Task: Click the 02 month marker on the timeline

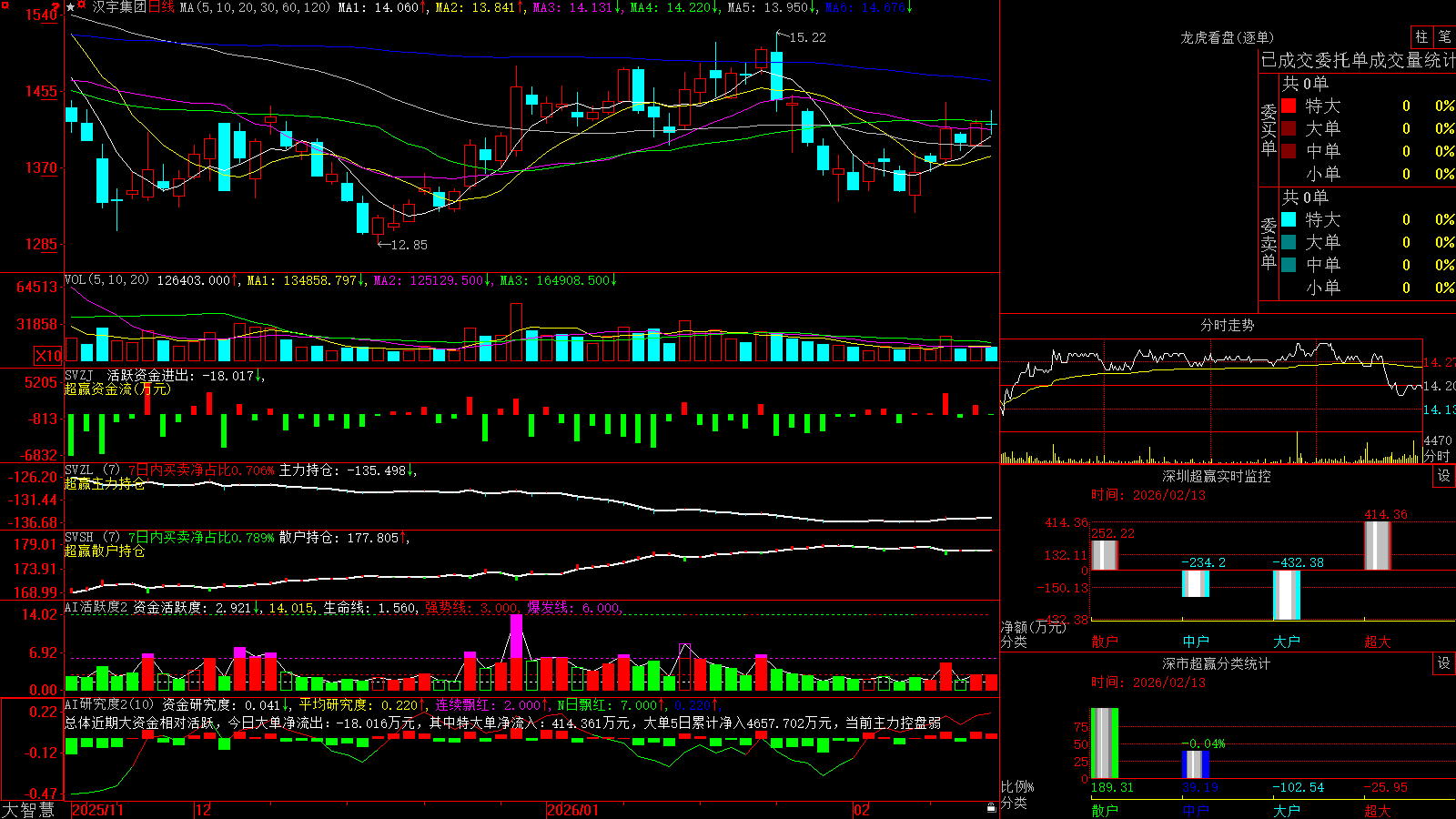Action: pyautogui.click(x=863, y=810)
